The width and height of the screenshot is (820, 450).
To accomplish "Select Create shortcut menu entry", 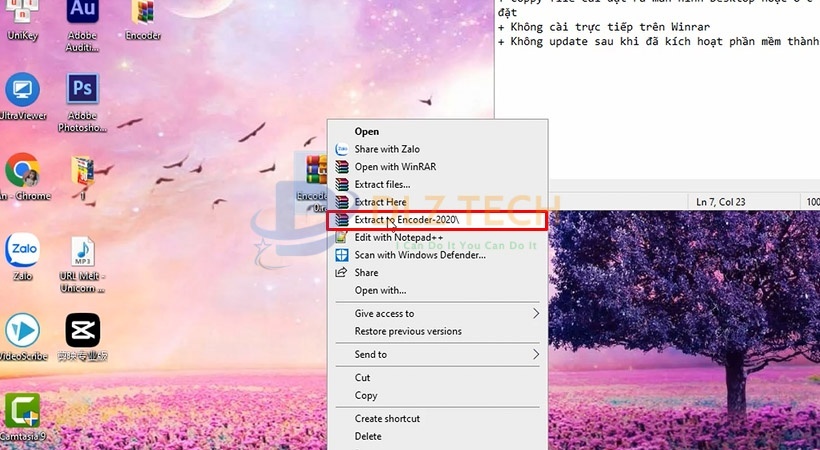I will click(437, 419).
